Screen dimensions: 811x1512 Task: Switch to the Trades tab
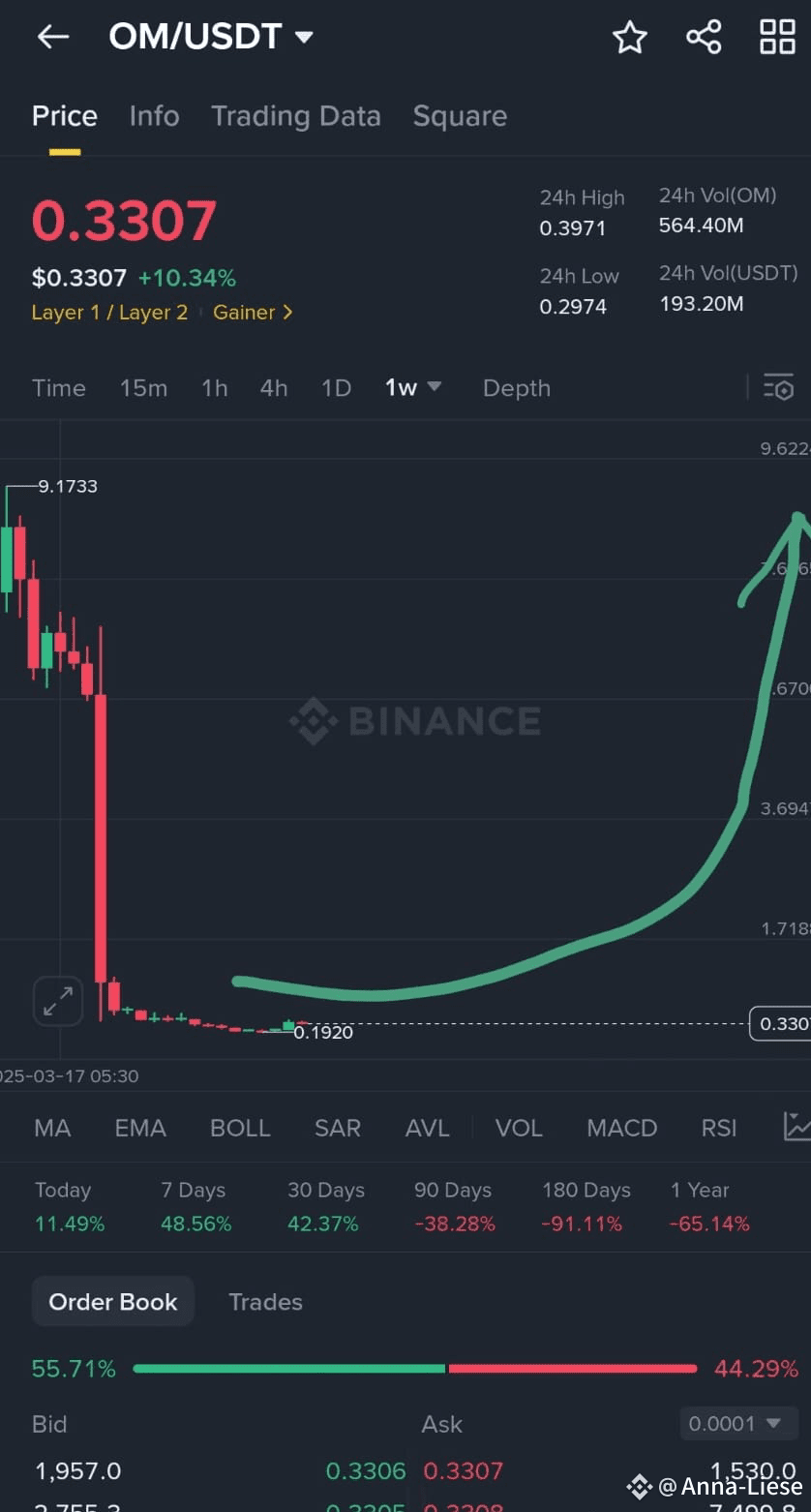265,1302
